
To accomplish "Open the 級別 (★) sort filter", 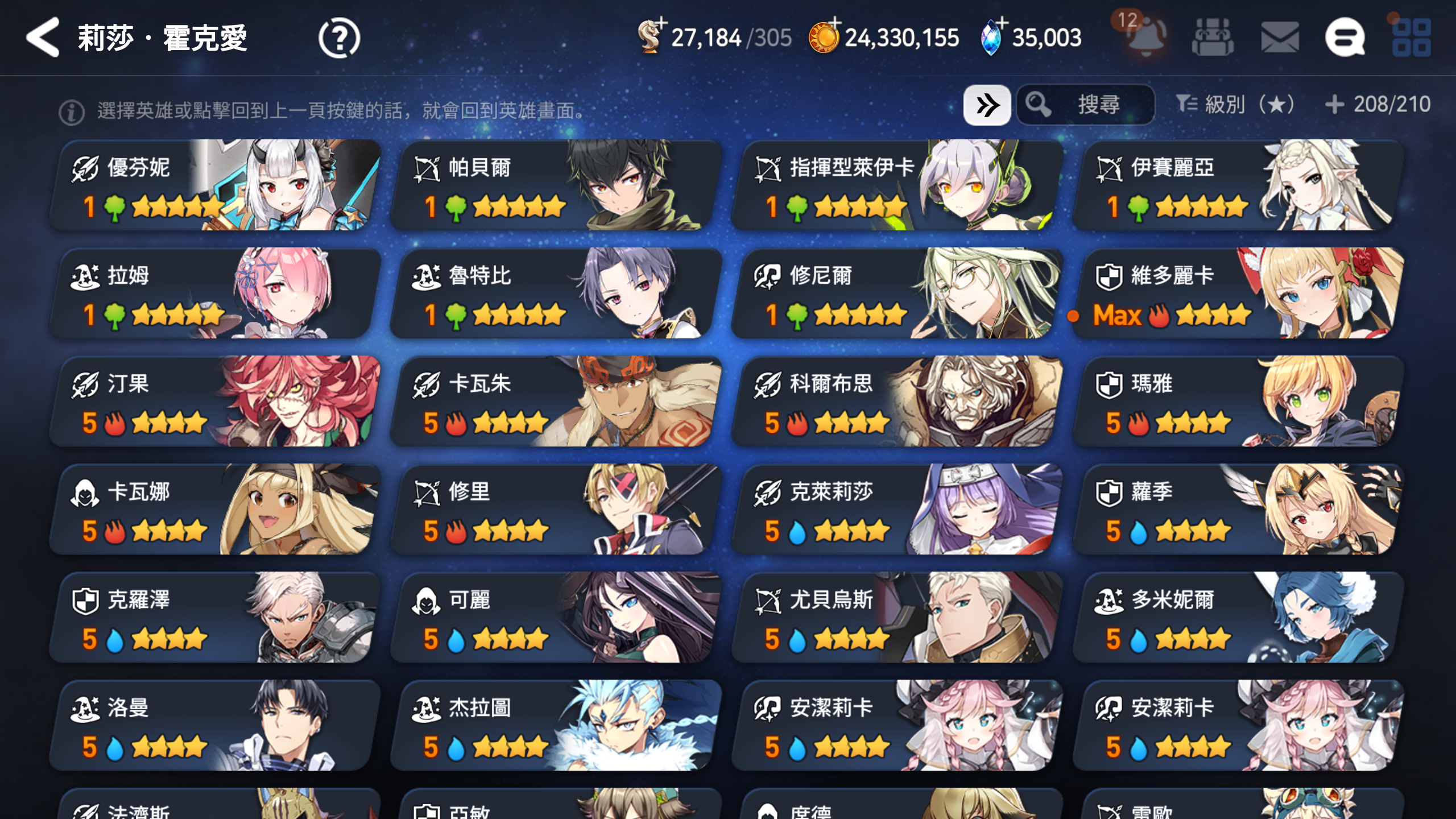I will coord(1235,105).
